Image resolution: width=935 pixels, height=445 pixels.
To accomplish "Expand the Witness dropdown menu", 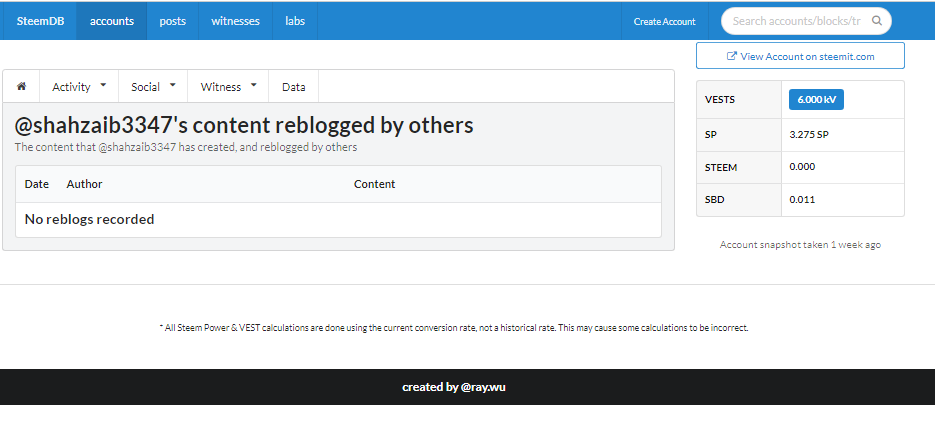I will (x=228, y=86).
